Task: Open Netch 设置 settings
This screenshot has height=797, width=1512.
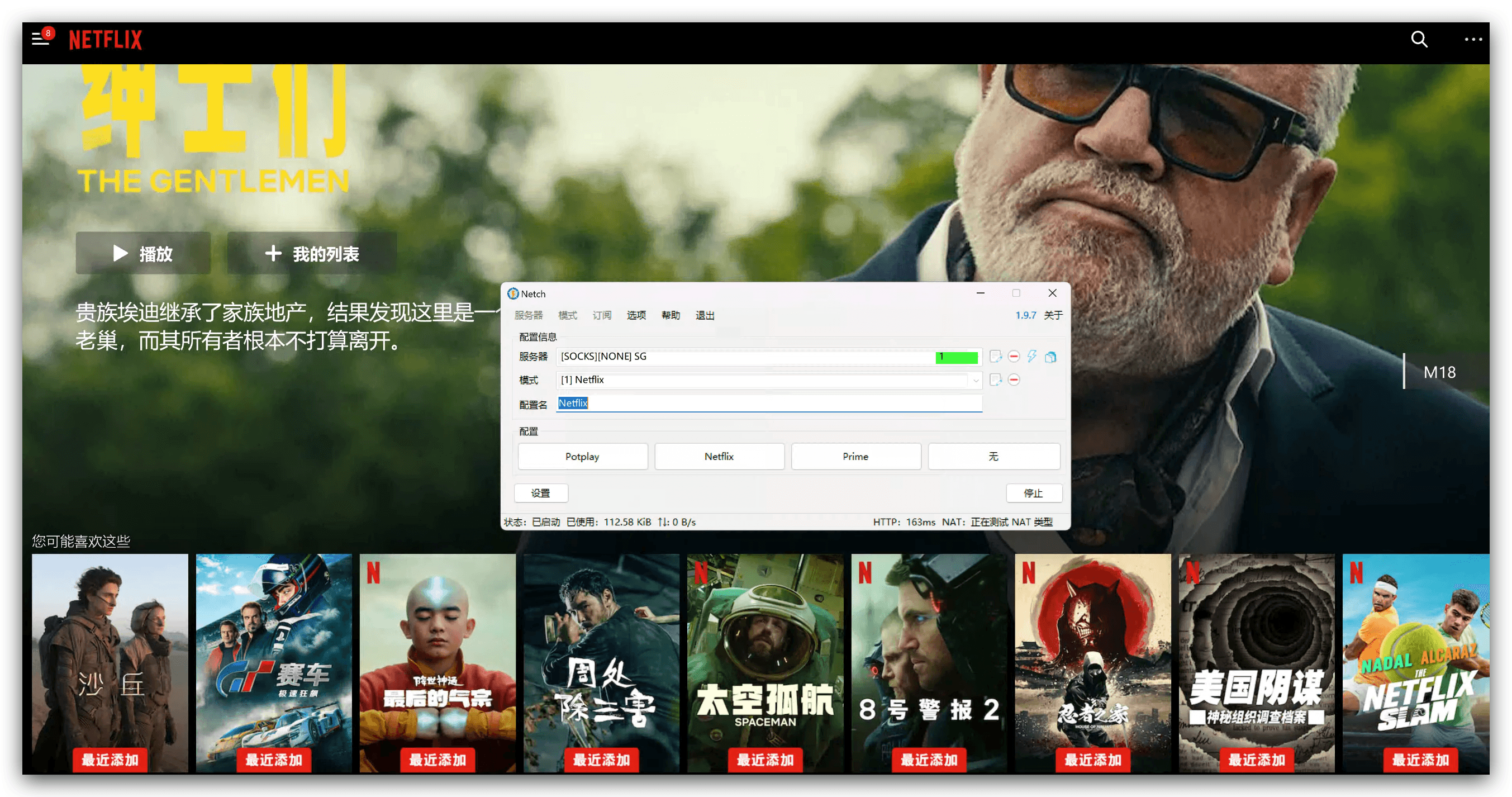Action: [x=540, y=494]
